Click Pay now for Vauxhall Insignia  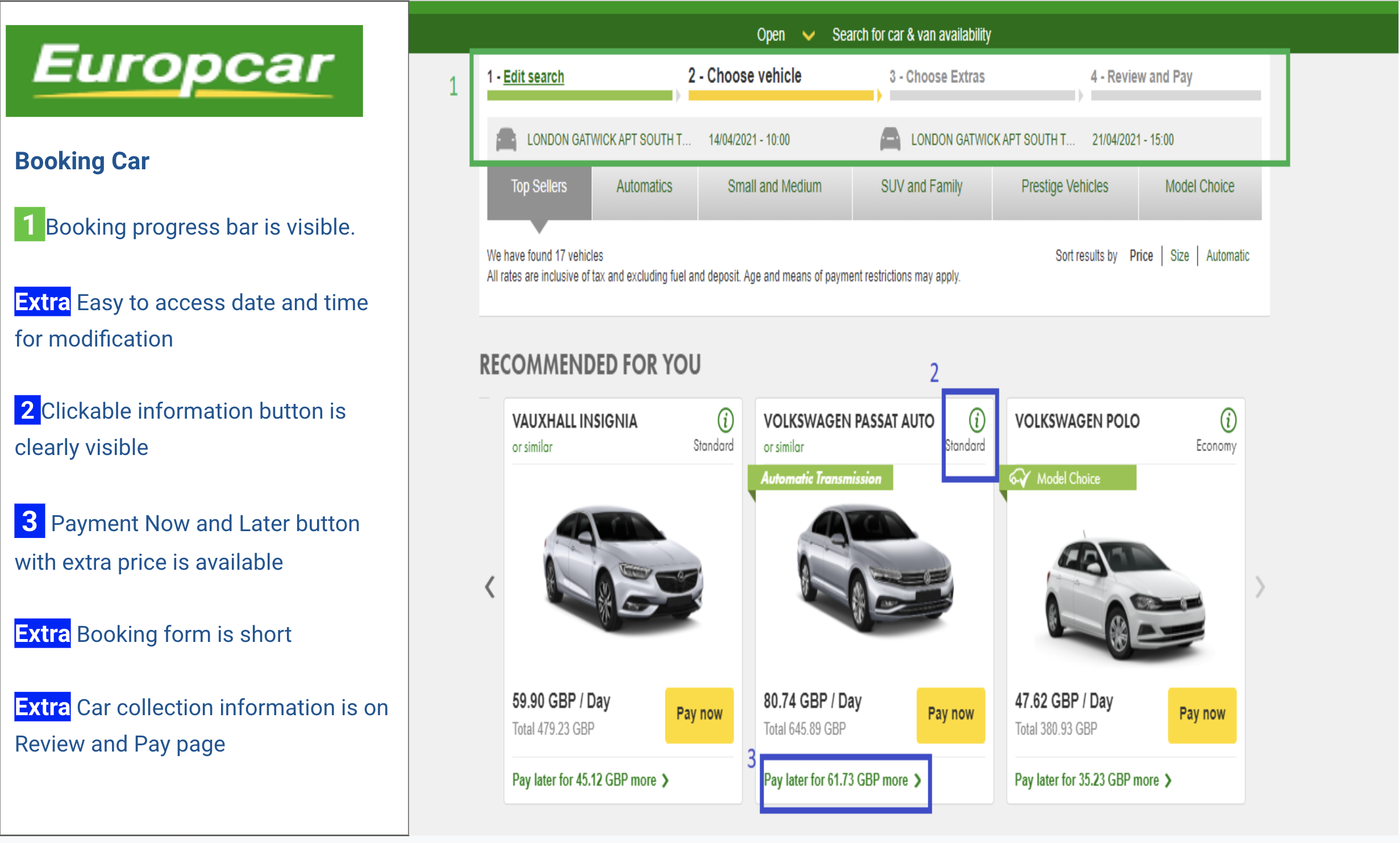pos(699,715)
